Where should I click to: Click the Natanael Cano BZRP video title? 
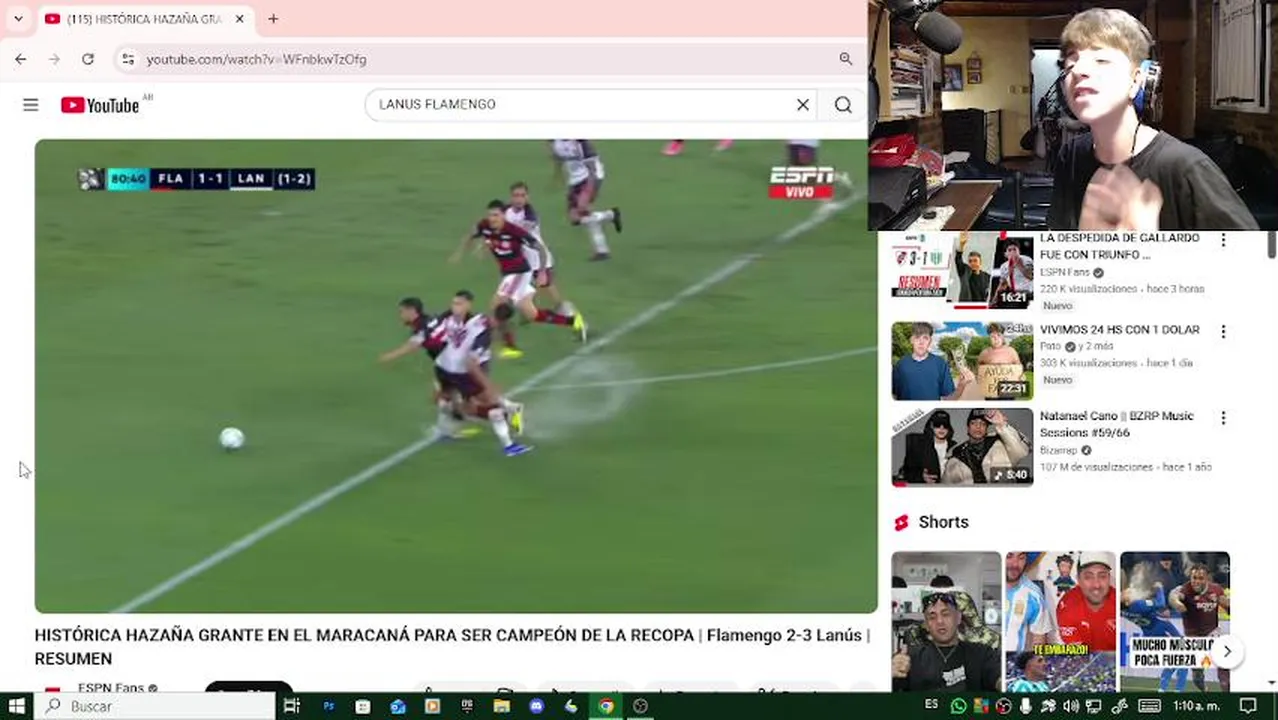[1116, 424]
